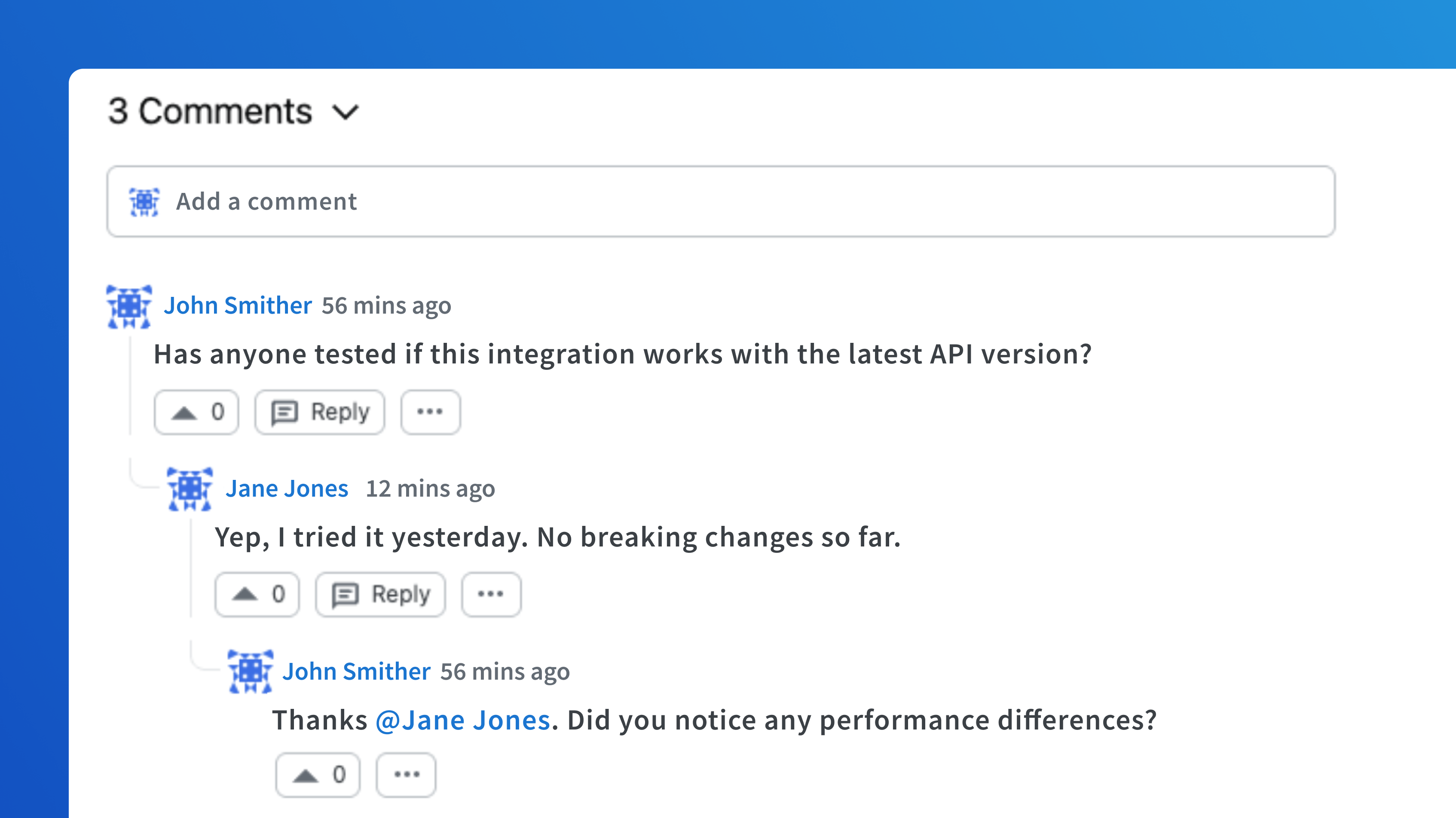Viewport: 1456px width, 818px height.
Task: Upvote John Smither's API version question
Action: [196, 412]
